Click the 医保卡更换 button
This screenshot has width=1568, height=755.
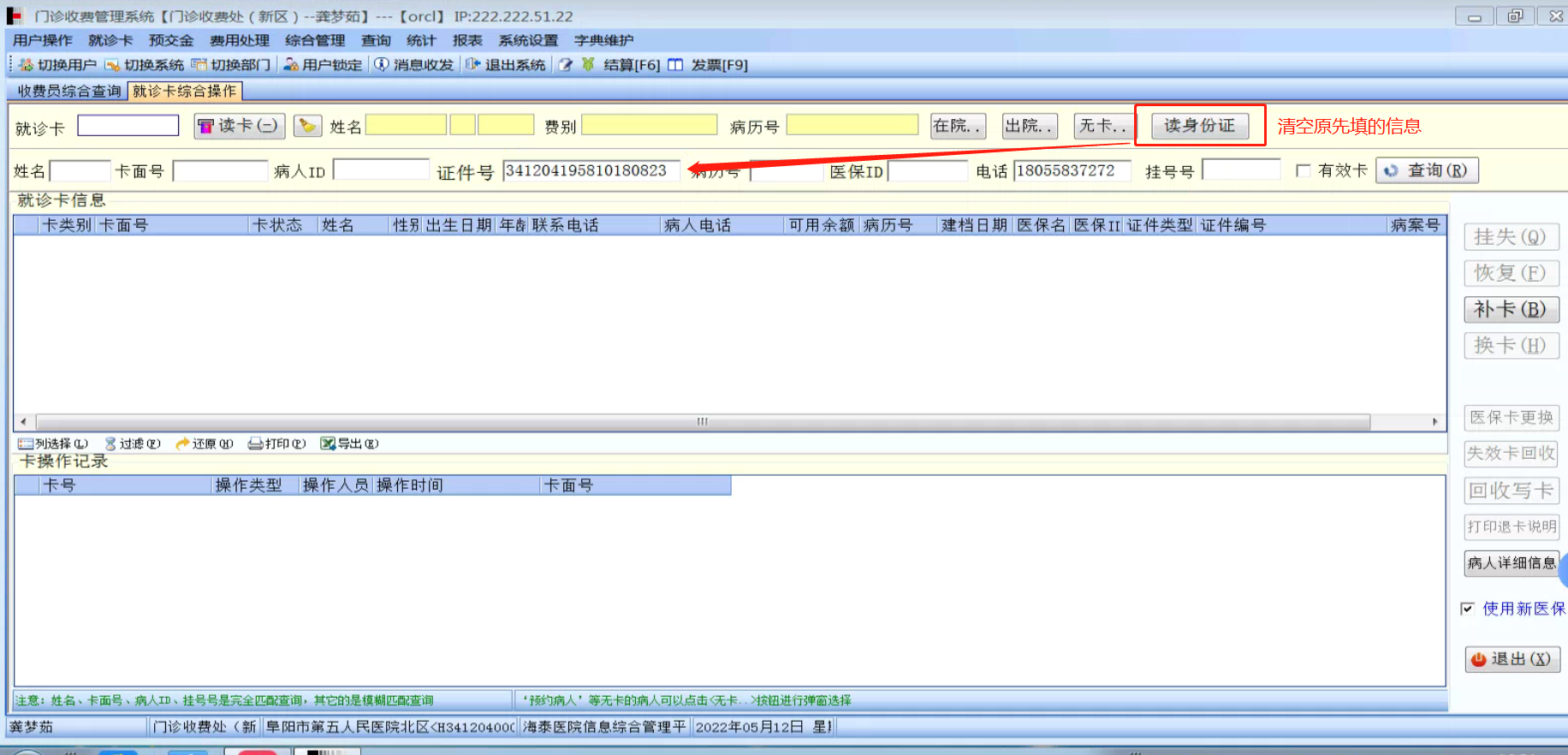click(x=1512, y=418)
